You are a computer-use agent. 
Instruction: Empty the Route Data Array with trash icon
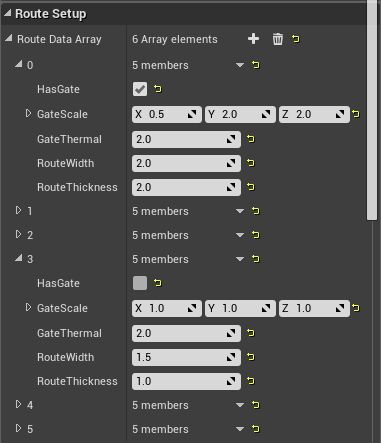click(278, 39)
